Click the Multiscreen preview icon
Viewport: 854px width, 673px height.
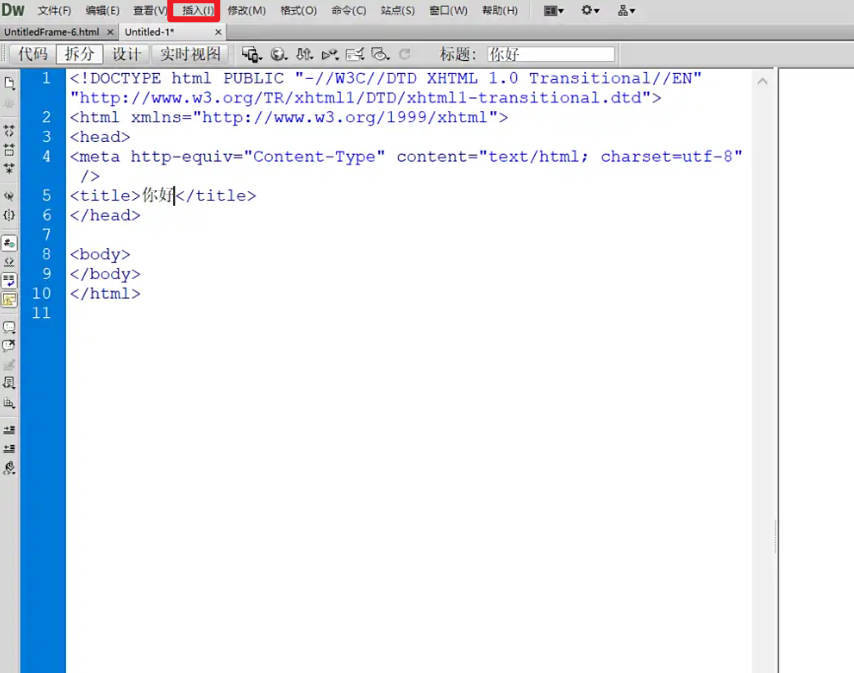coord(252,54)
